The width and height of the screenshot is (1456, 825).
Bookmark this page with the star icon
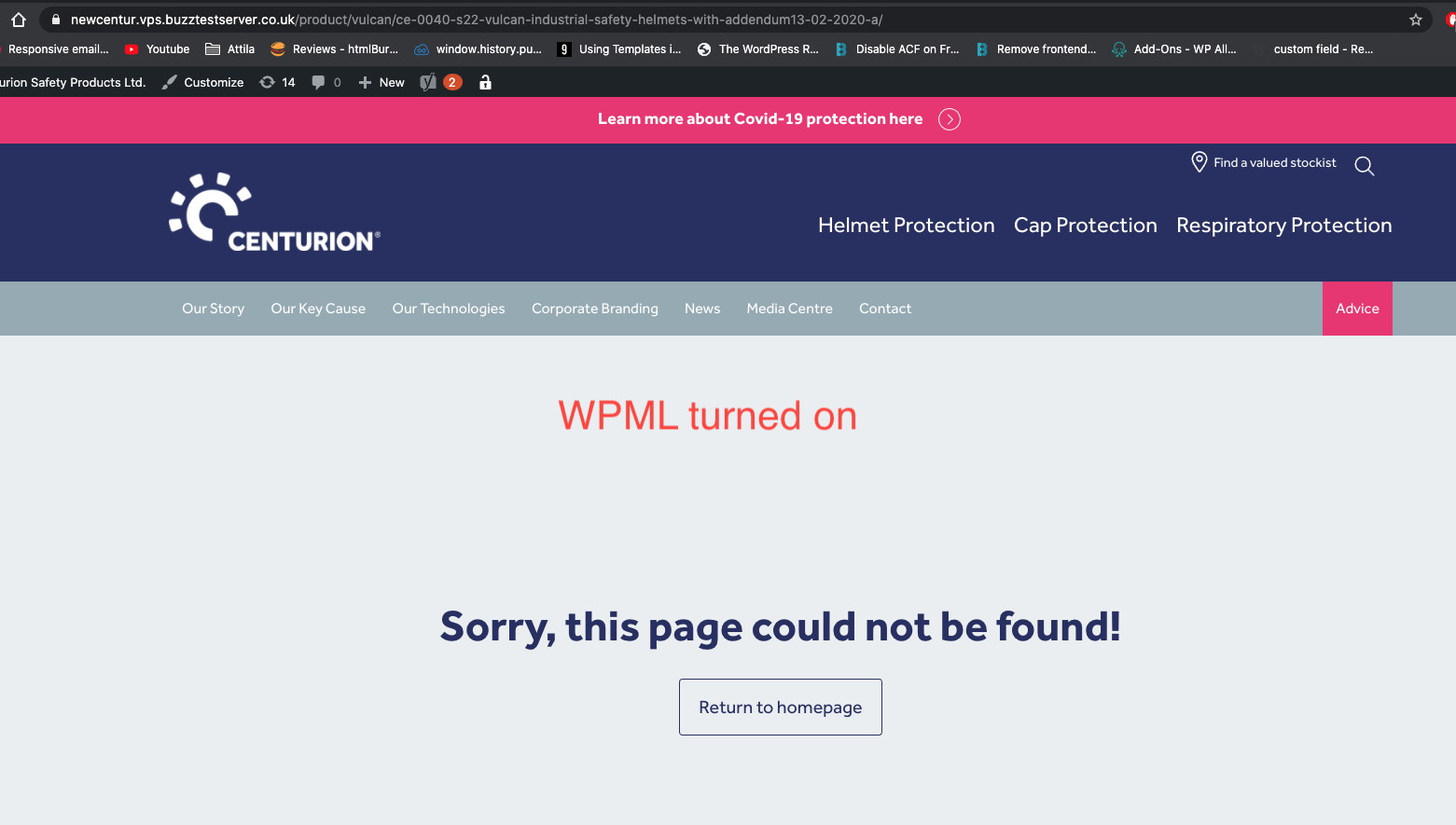(1416, 20)
